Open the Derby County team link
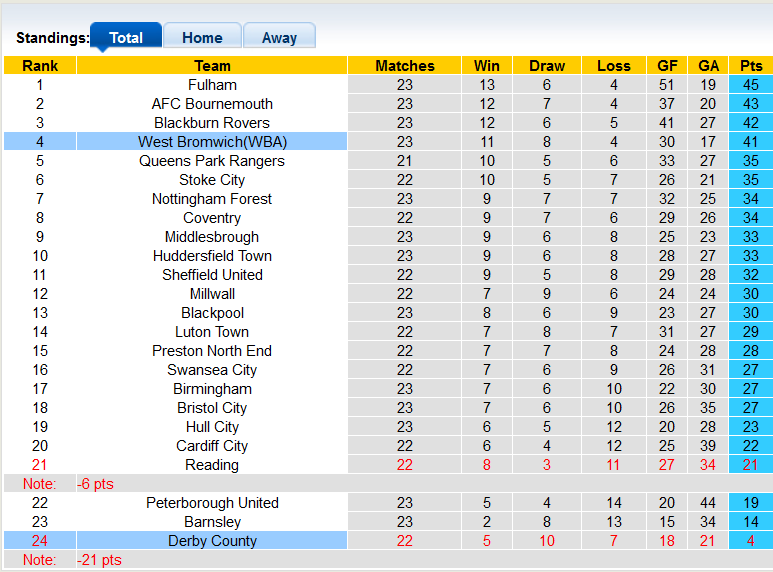773x572 pixels. click(212, 541)
